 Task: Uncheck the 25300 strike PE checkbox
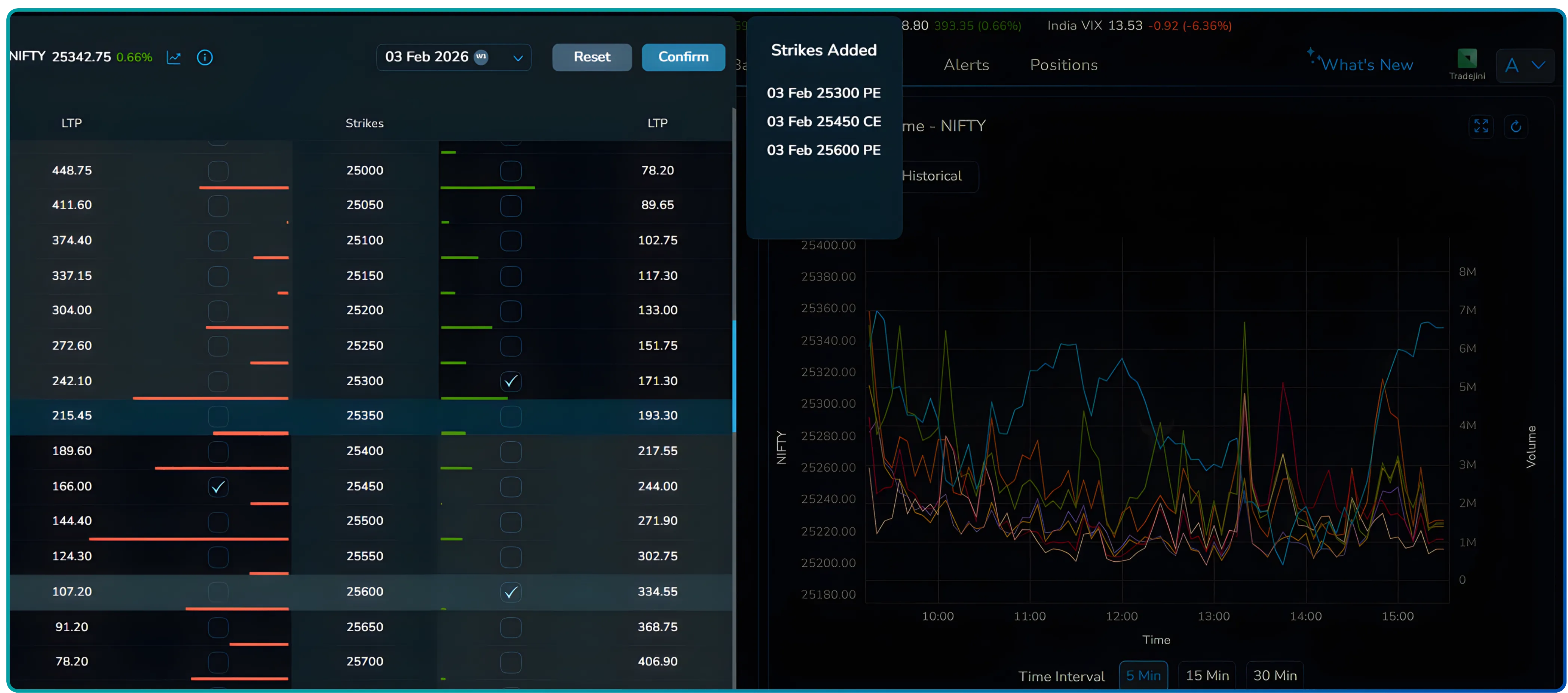pyautogui.click(x=510, y=381)
